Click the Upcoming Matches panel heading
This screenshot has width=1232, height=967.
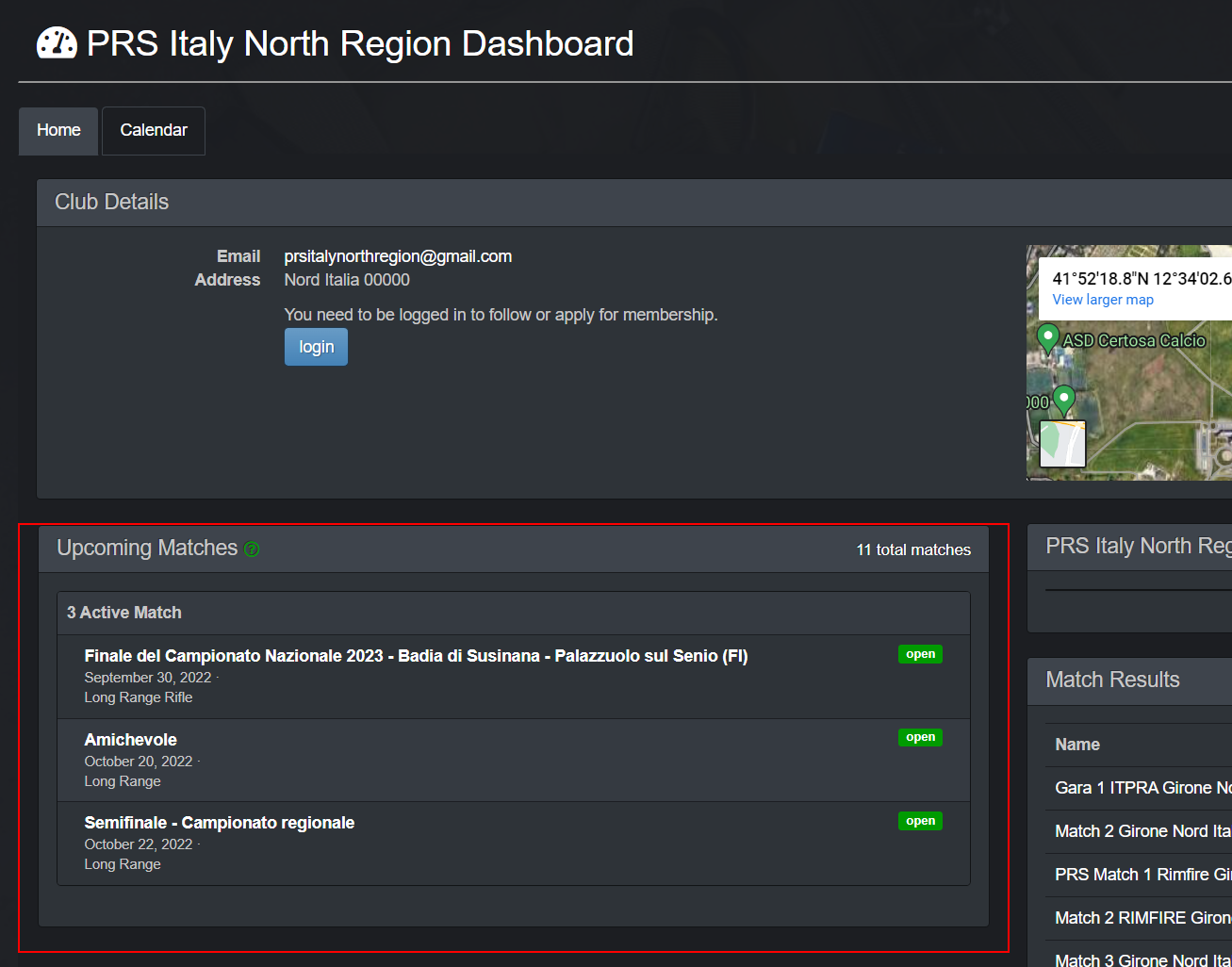(147, 548)
